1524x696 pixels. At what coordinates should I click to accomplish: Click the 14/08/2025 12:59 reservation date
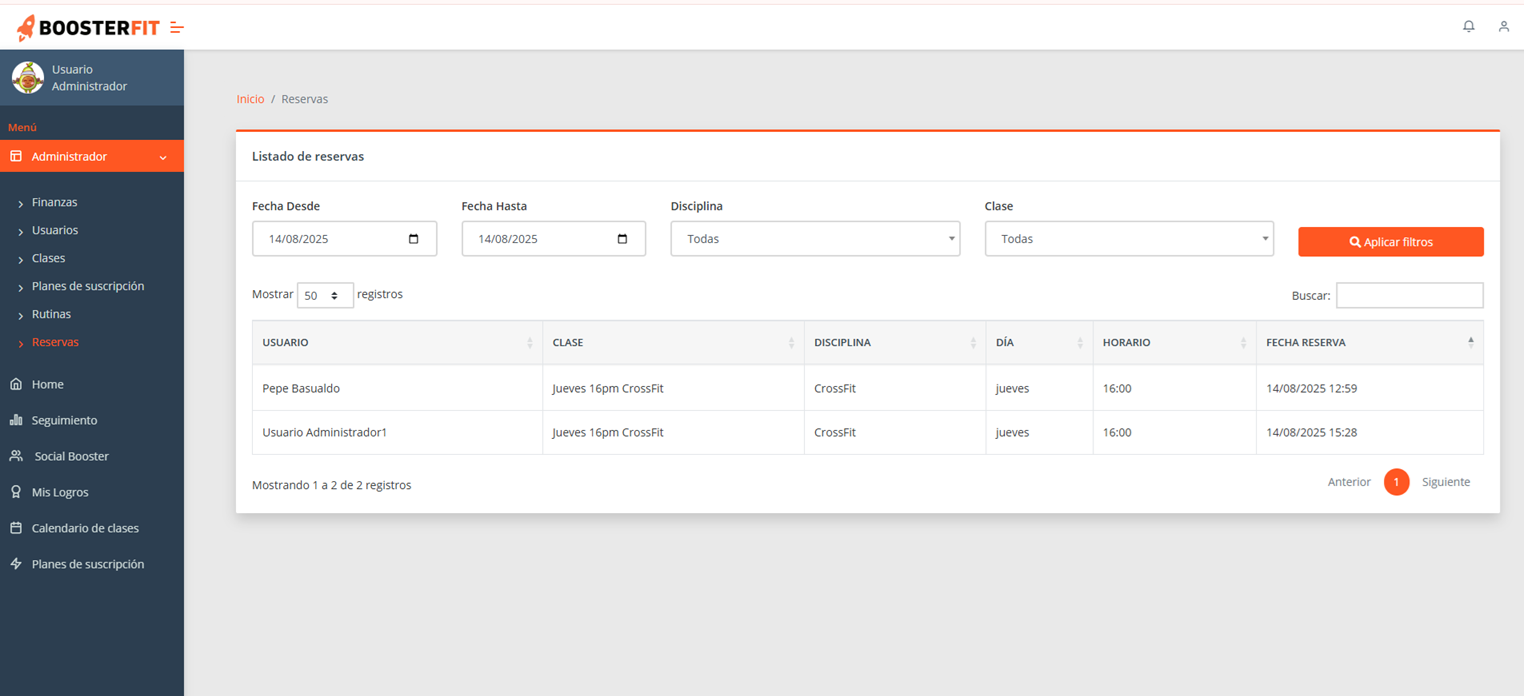click(1311, 388)
